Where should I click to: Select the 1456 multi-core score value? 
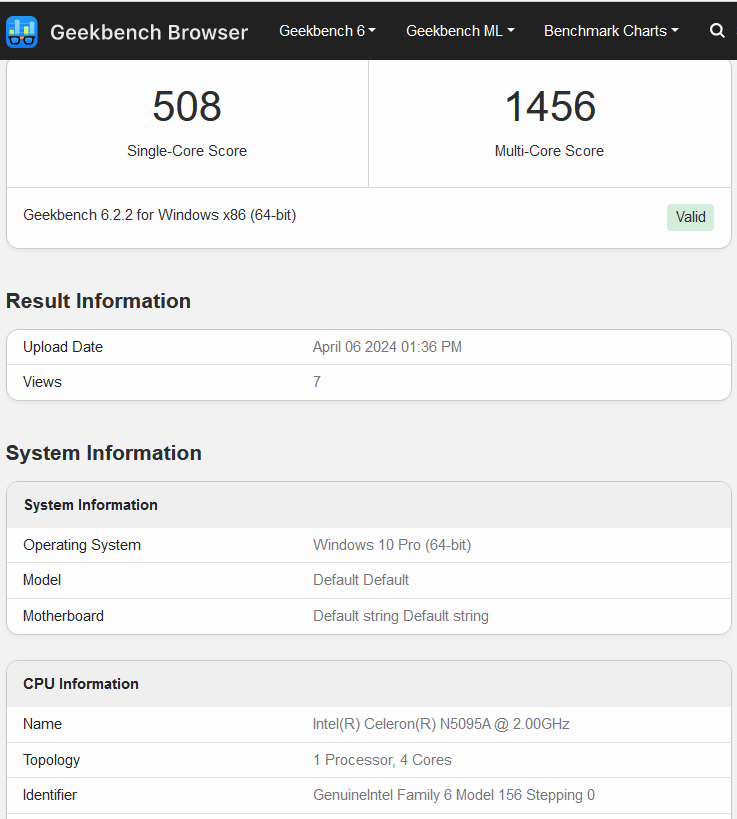(x=550, y=107)
